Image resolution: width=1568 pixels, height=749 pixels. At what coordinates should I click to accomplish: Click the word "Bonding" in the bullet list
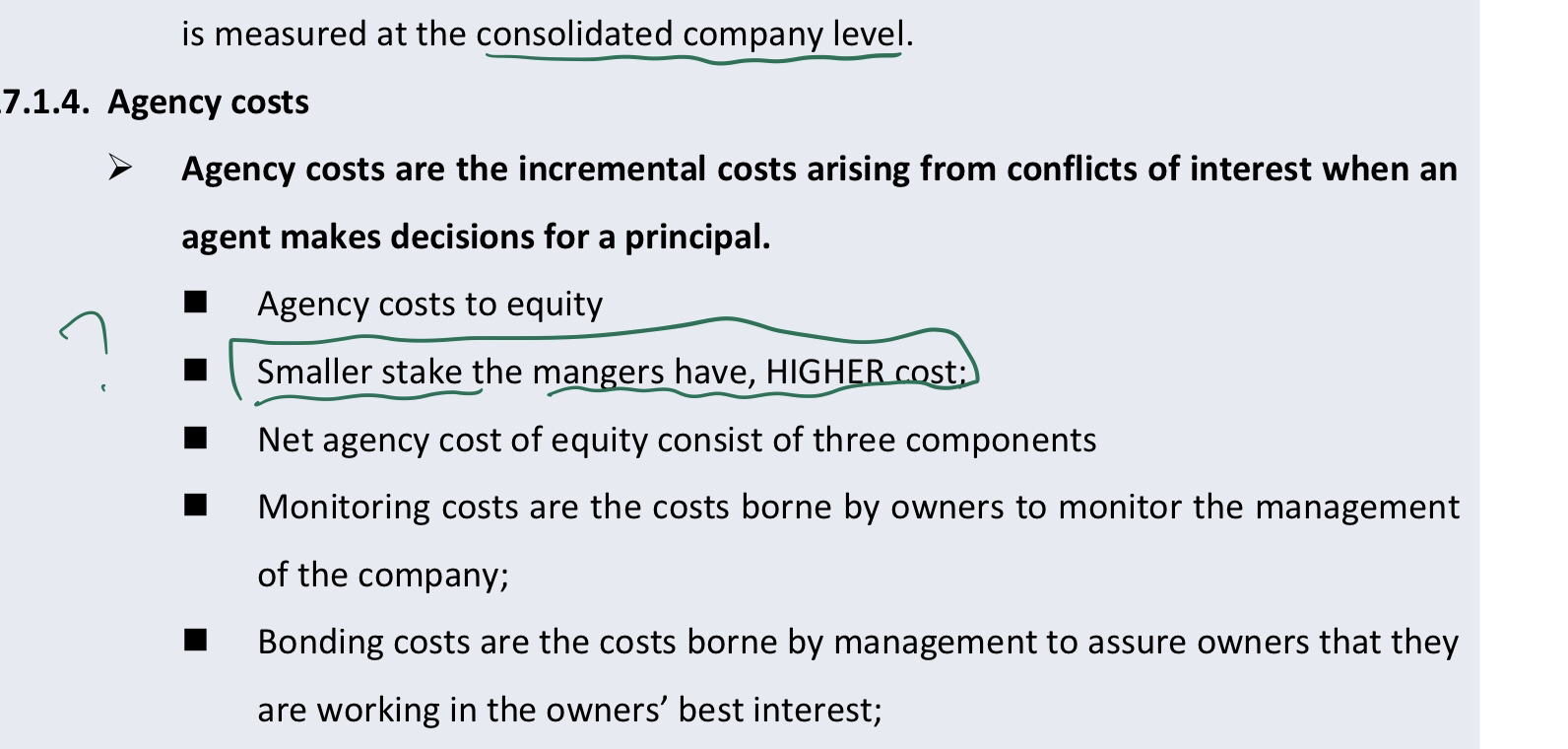320,642
